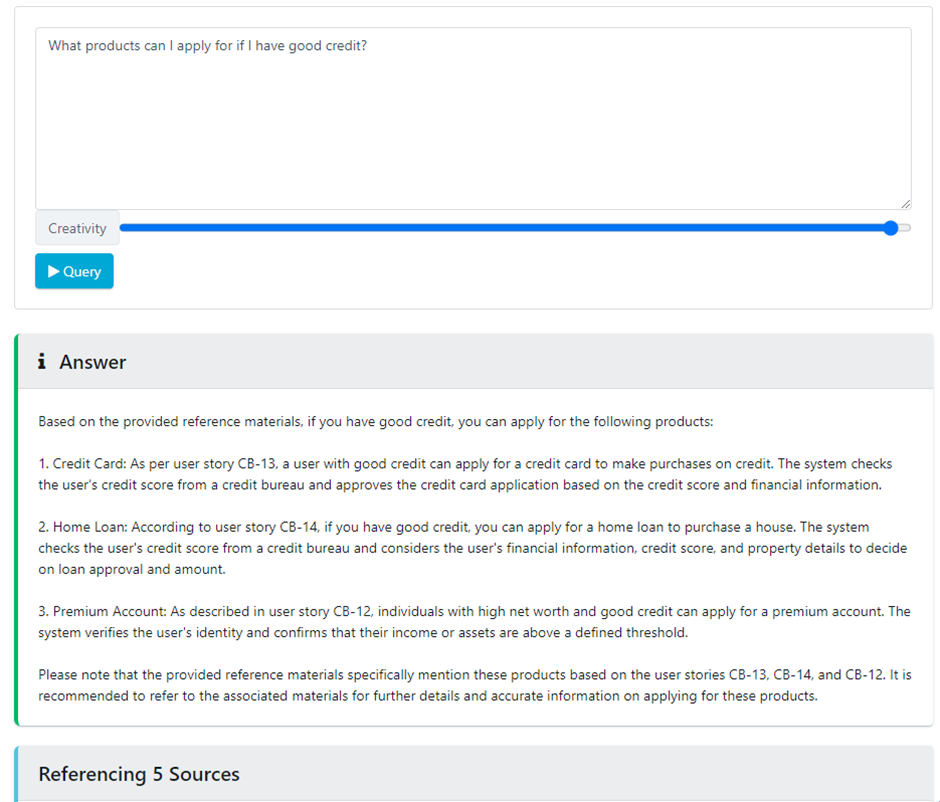
Task: Click the Home Loan answer paragraph
Action: (465, 548)
